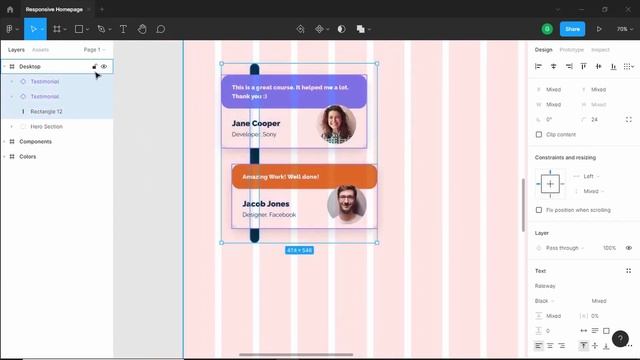
Task: Align selection to bottom
Action: pyautogui.click(x=613, y=66)
